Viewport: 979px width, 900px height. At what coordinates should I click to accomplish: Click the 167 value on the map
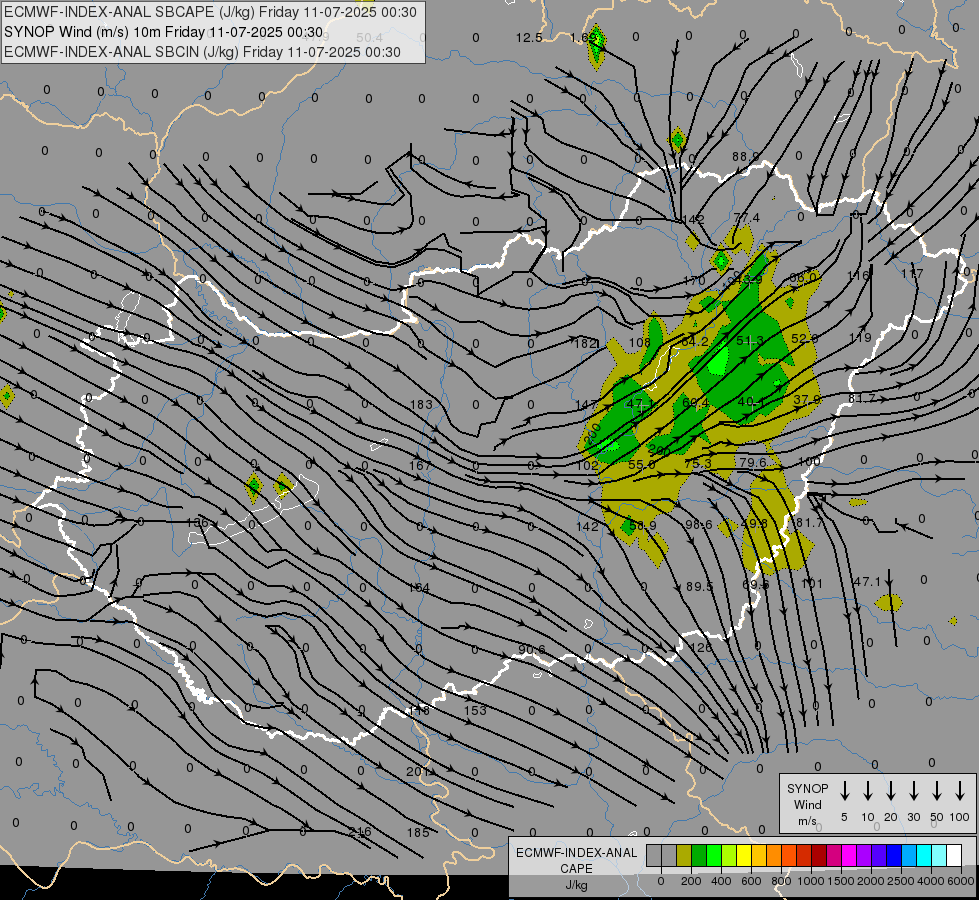tap(420, 465)
